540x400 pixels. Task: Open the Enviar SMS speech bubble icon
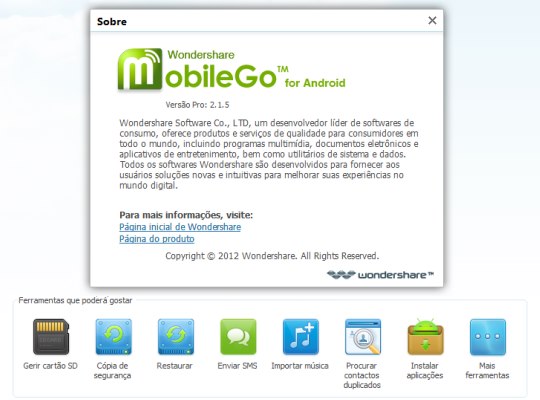(238, 337)
